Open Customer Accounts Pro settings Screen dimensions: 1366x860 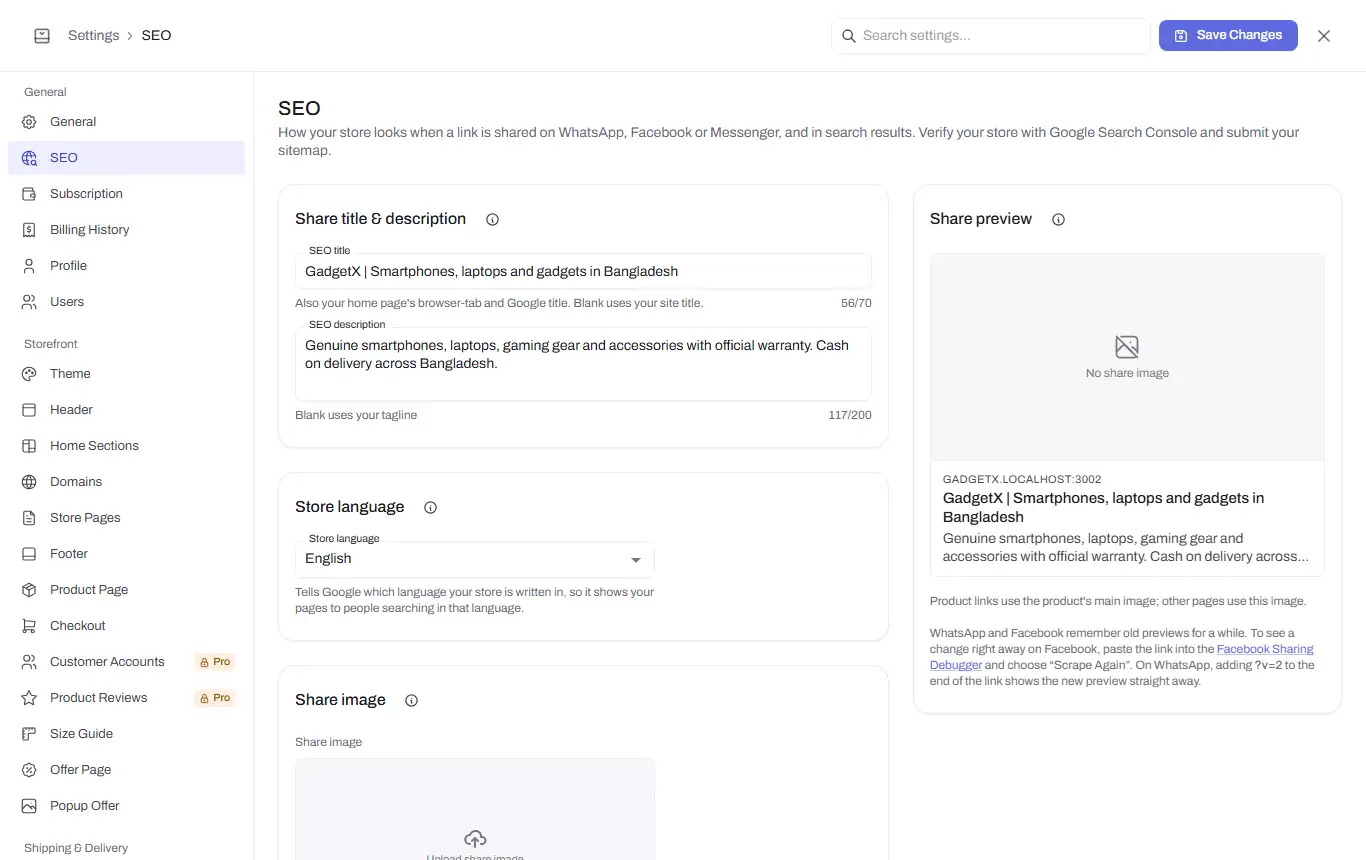point(126,662)
